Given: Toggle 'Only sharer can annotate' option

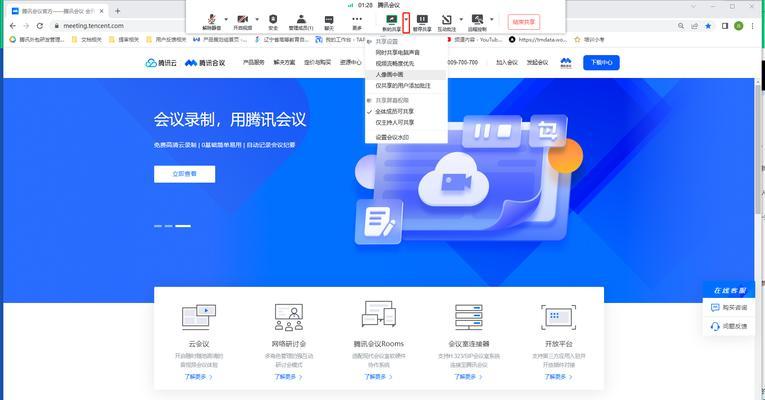Looking at the screenshot, I should (x=406, y=86).
